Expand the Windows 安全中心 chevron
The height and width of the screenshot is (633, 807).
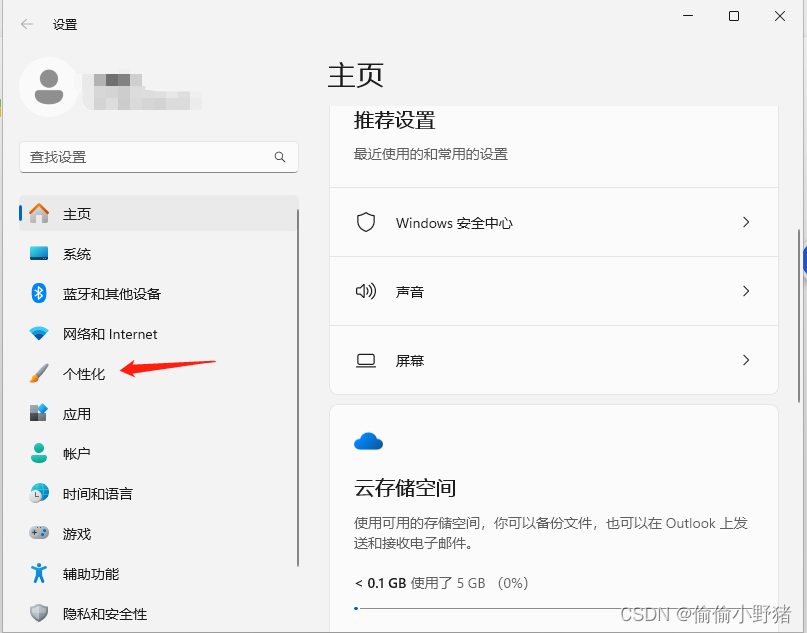click(x=746, y=222)
